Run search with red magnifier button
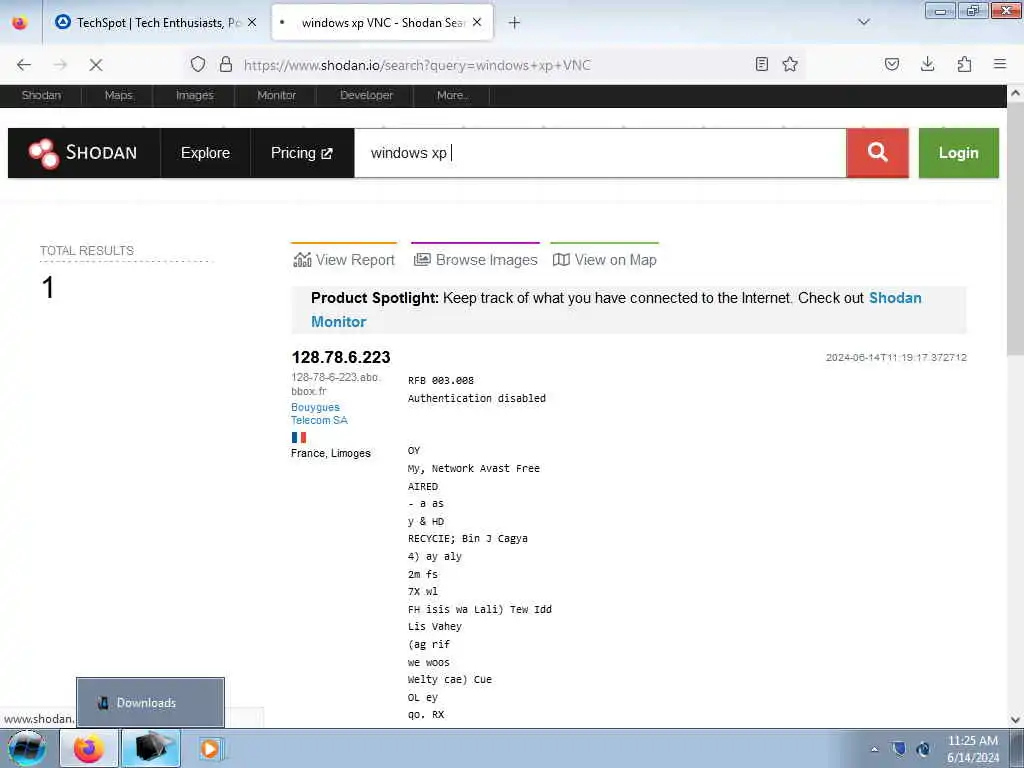 (877, 153)
